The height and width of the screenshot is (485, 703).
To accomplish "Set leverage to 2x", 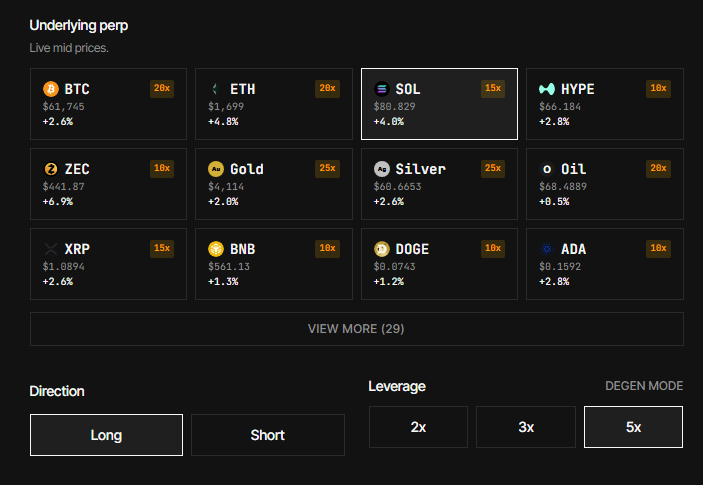I will point(418,427).
